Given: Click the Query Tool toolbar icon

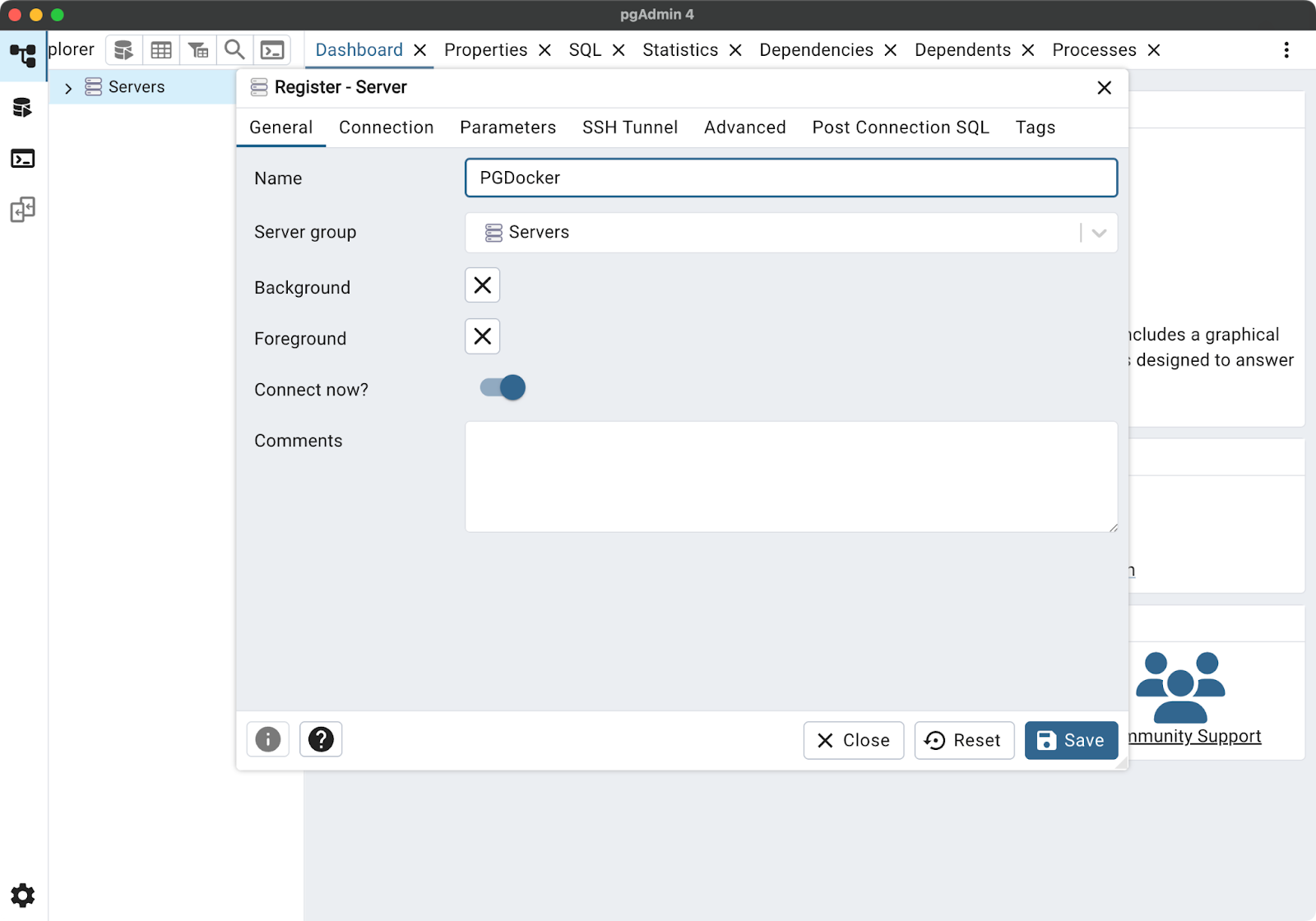Looking at the screenshot, I should pyautogui.click(x=123, y=50).
